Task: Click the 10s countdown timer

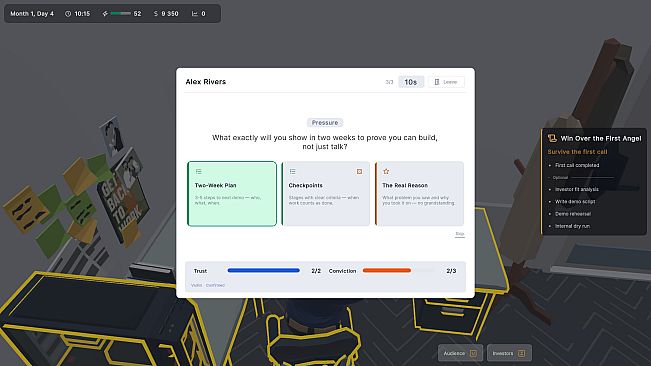Action: tap(411, 82)
